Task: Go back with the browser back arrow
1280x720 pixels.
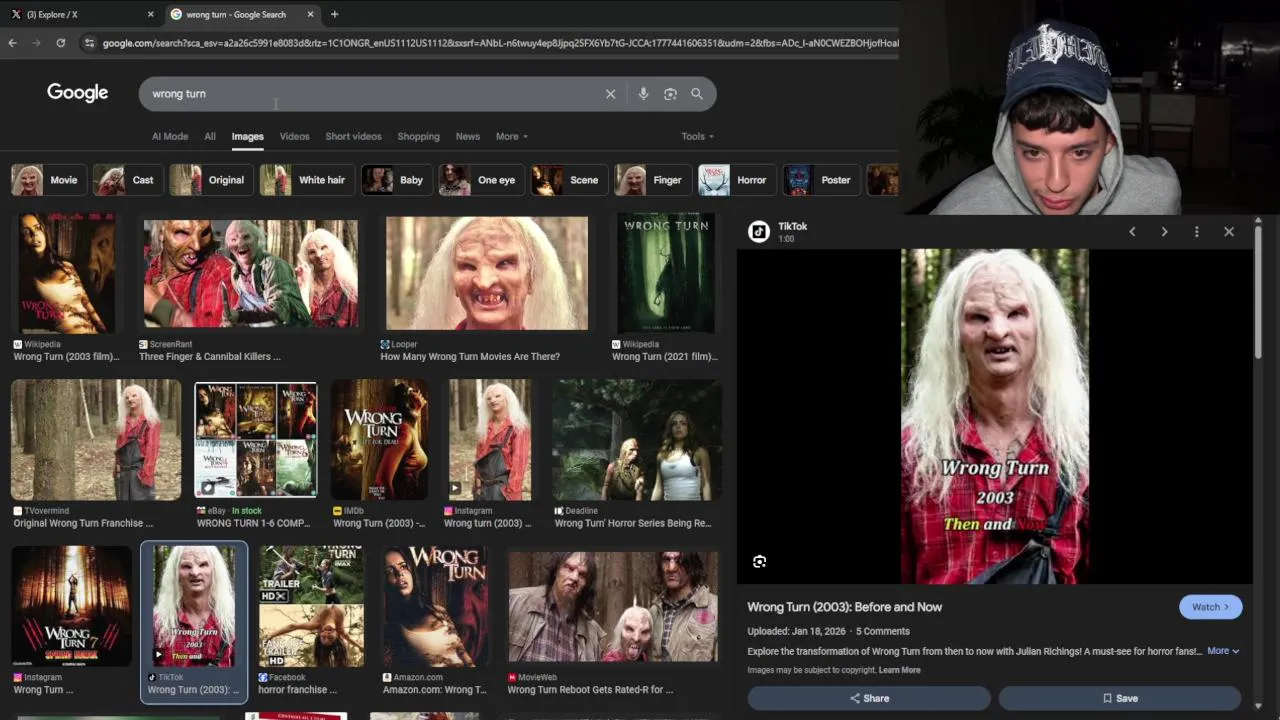Action: tap(12, 43)
